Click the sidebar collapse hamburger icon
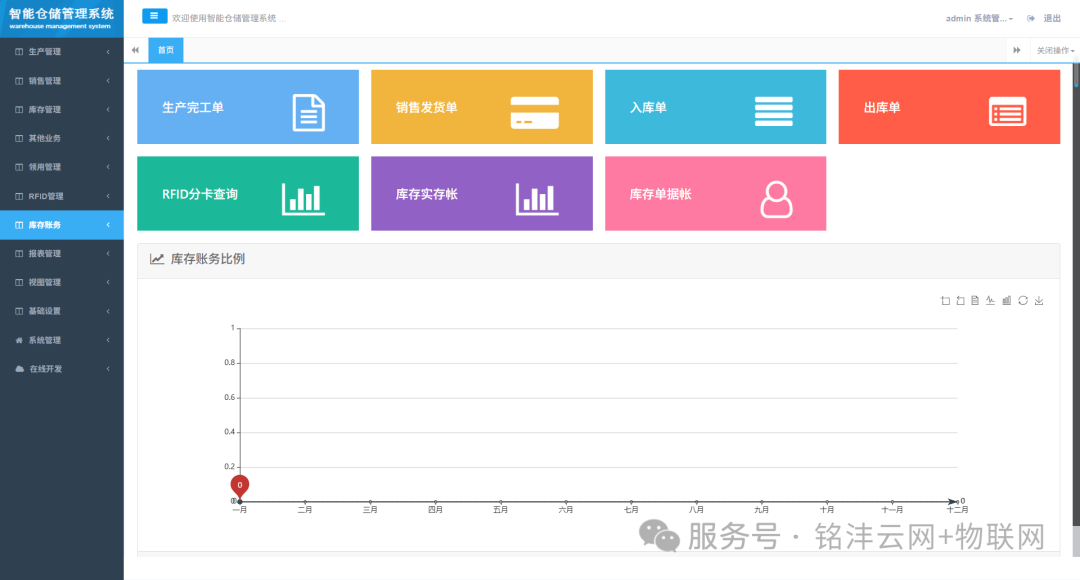1080x580 pixels. click(x=153, y=15)
